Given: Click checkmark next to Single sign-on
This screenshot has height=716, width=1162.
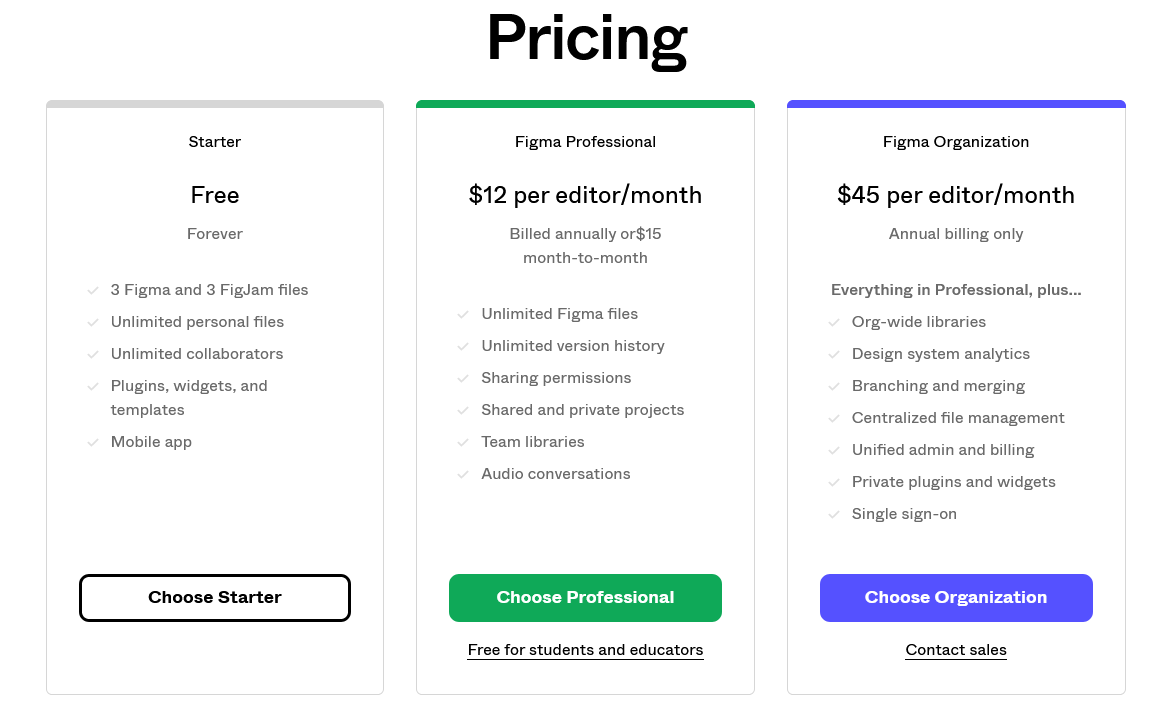Looking at the screenshot, I should point(834,514).
